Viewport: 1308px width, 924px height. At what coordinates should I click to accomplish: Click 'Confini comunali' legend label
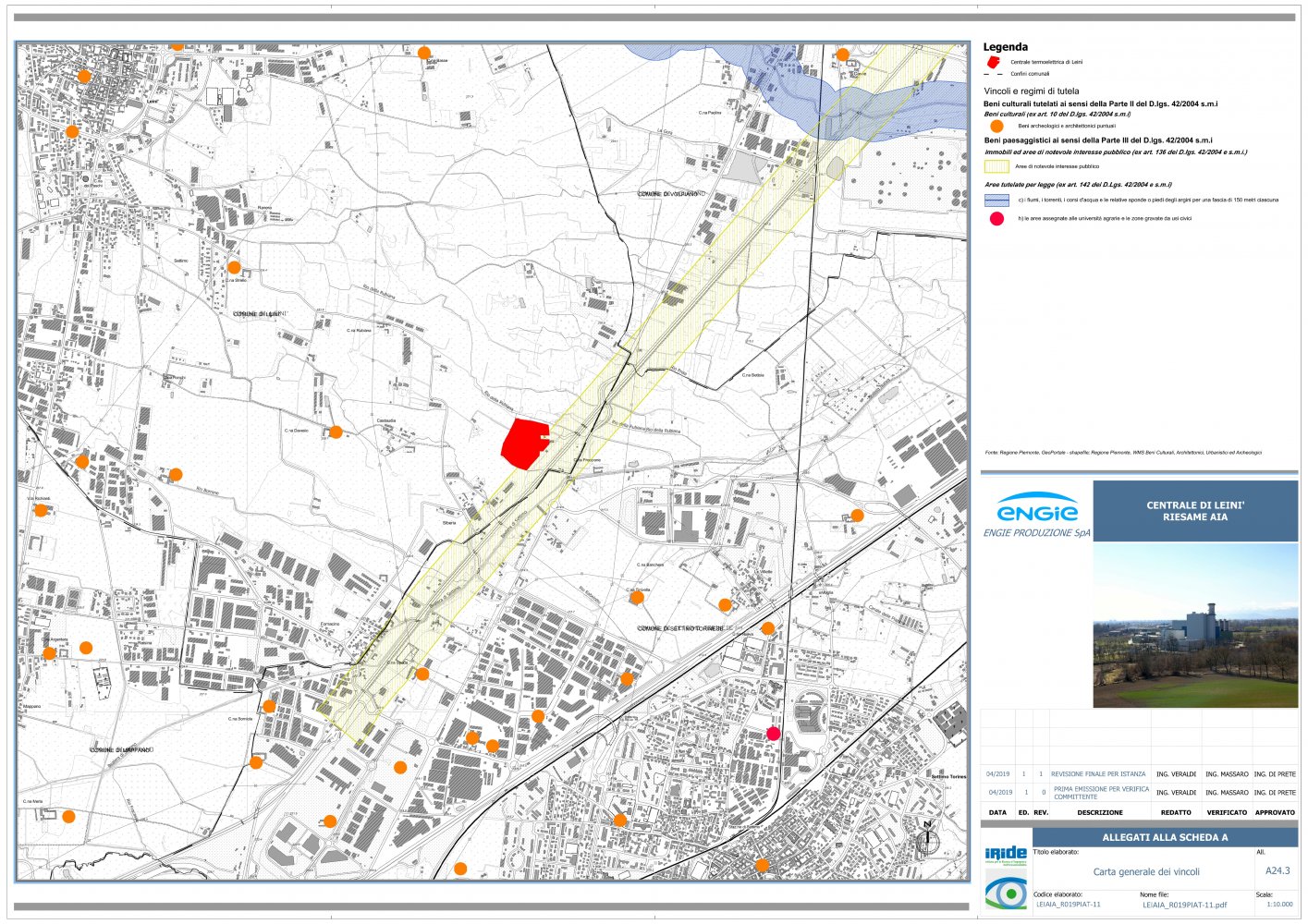(x=1030, y=74)
